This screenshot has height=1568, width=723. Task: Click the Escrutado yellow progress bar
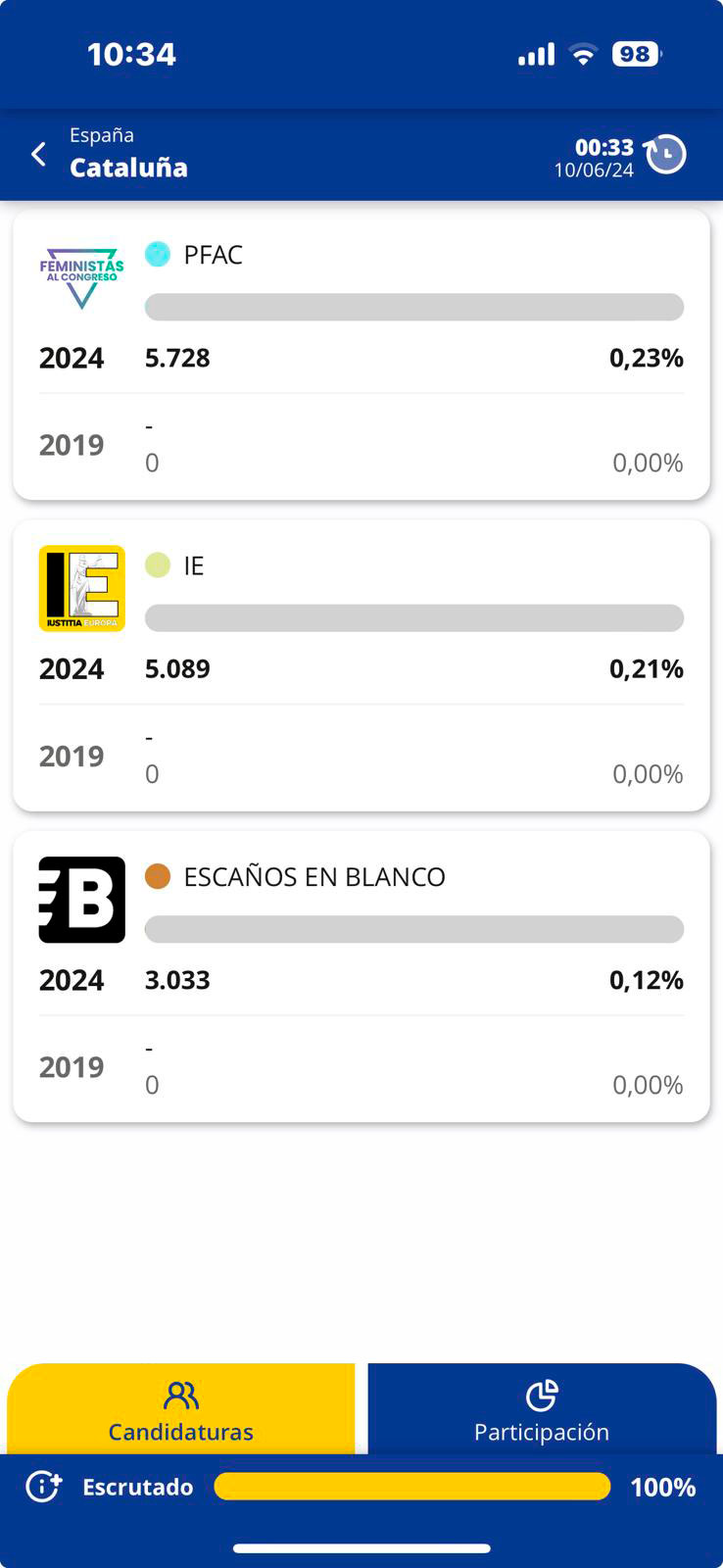(411, 1487)
